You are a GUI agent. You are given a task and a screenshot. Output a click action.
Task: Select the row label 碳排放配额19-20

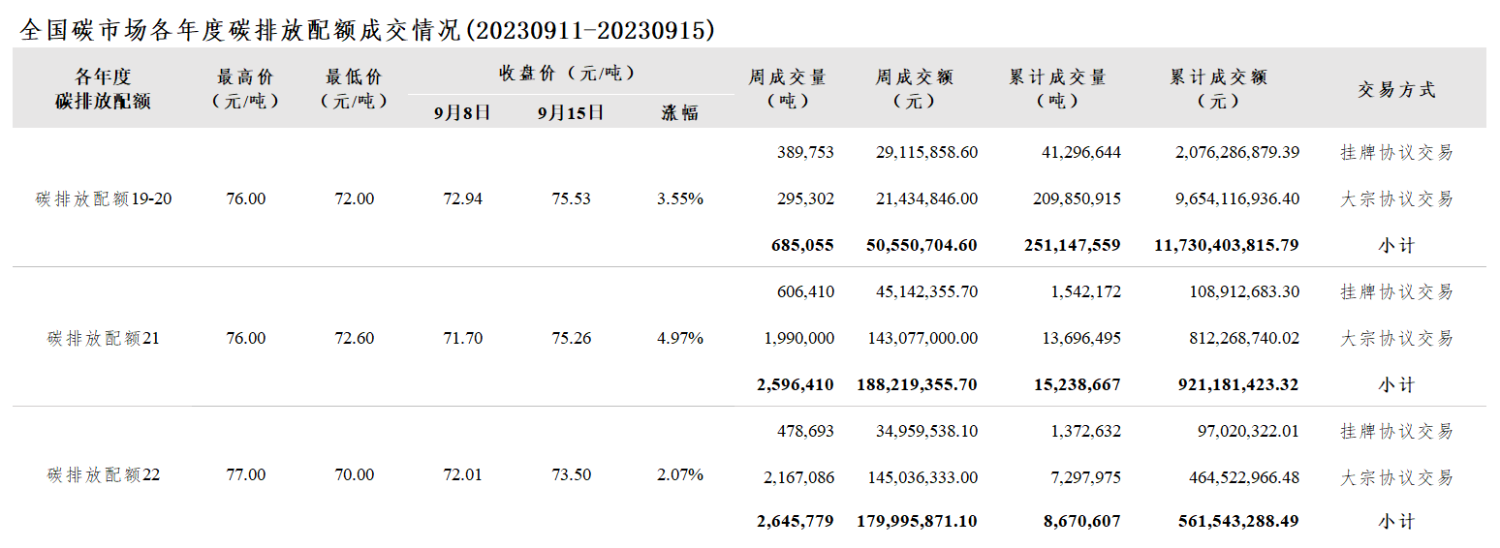tap(104, 199)
